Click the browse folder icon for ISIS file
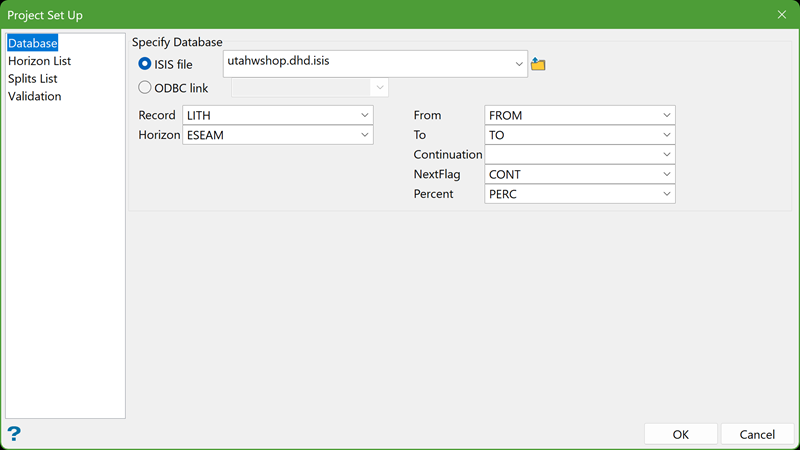 click(538, 64)
